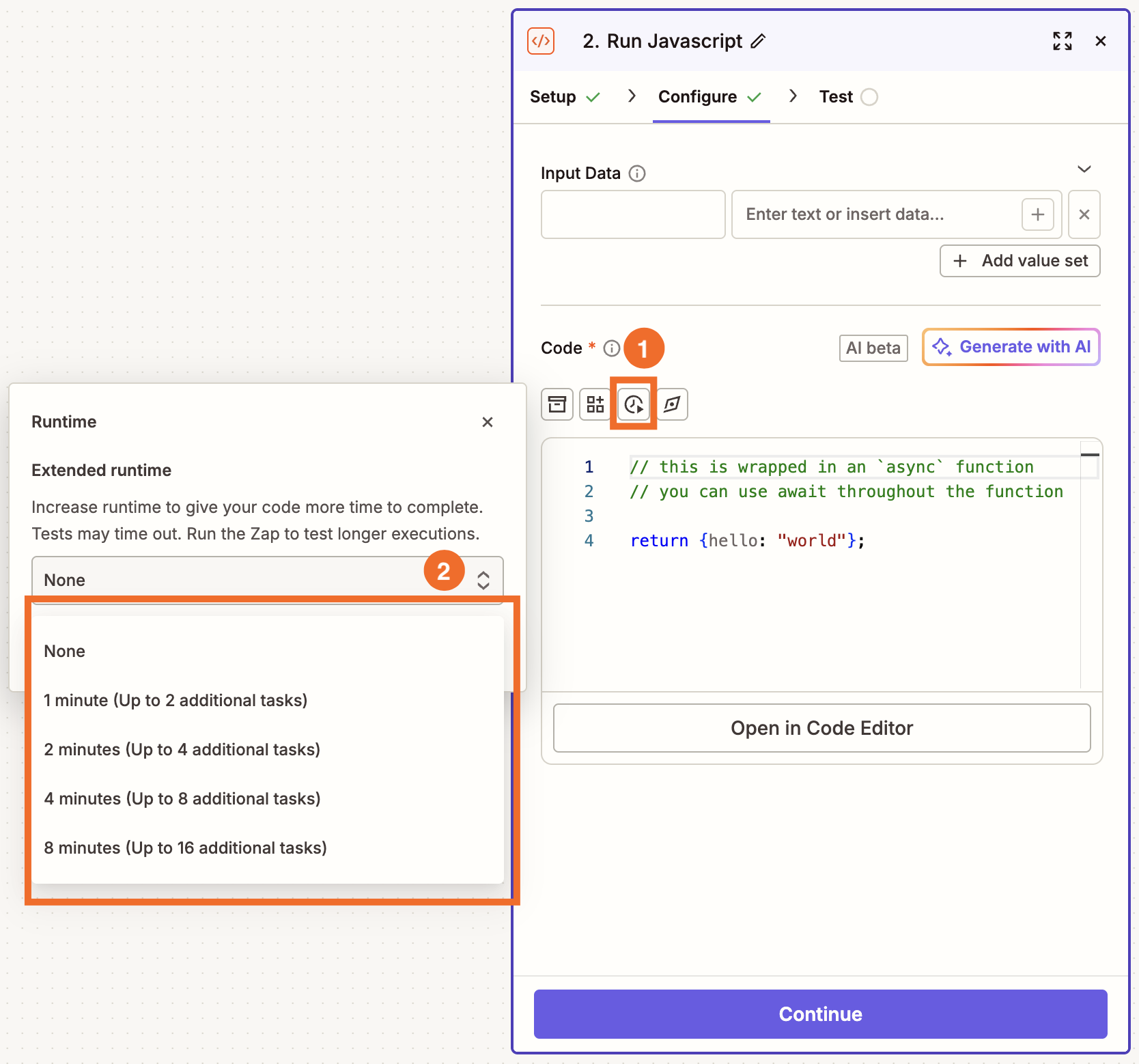This screenshot has width=1139, height=1064.
Task: Click the return statement on line 4
Action: click(x=747, y=541)
